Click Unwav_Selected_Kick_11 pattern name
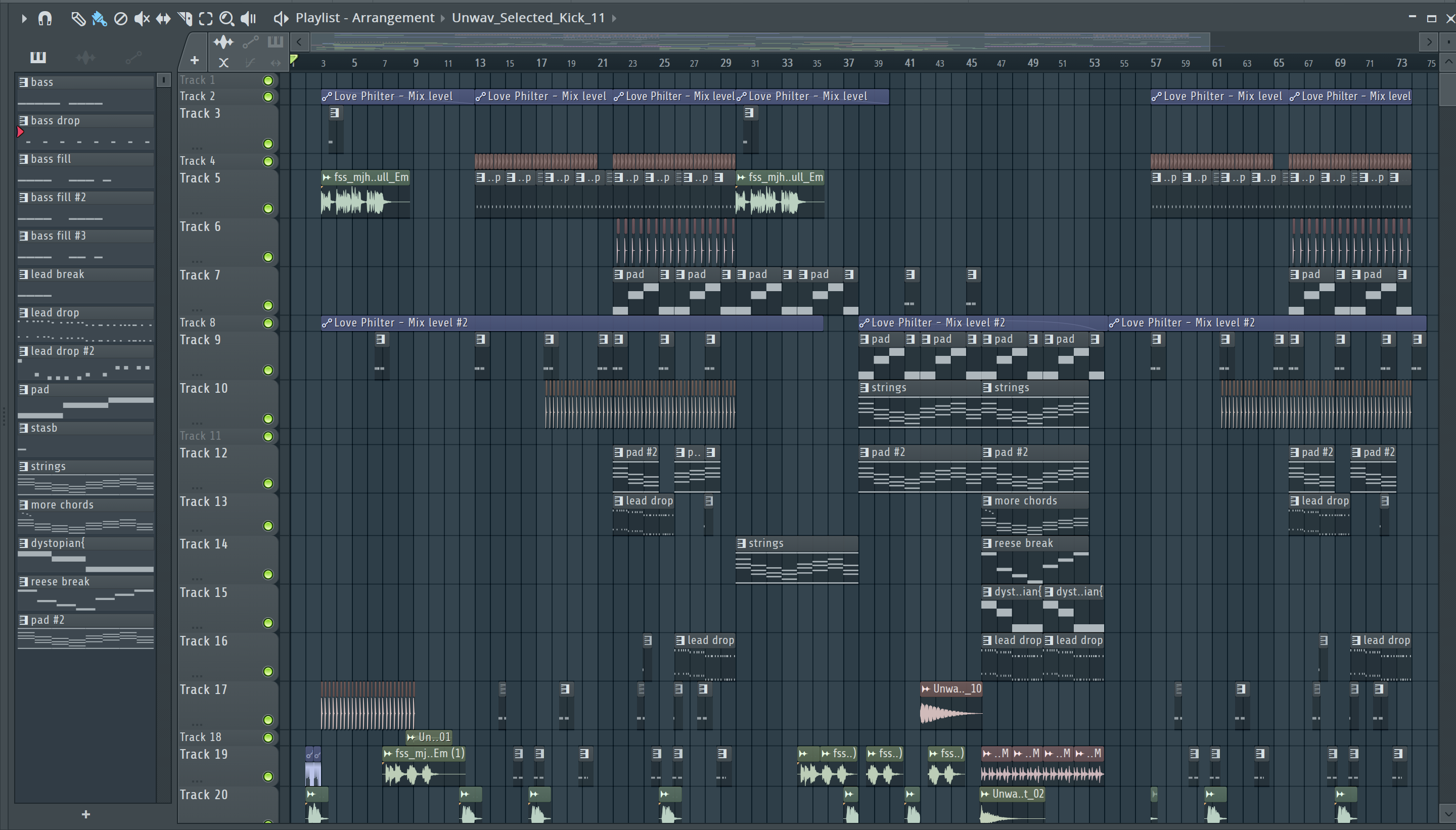This screenshot has width=1456, height=830. [x=528, y=18]
